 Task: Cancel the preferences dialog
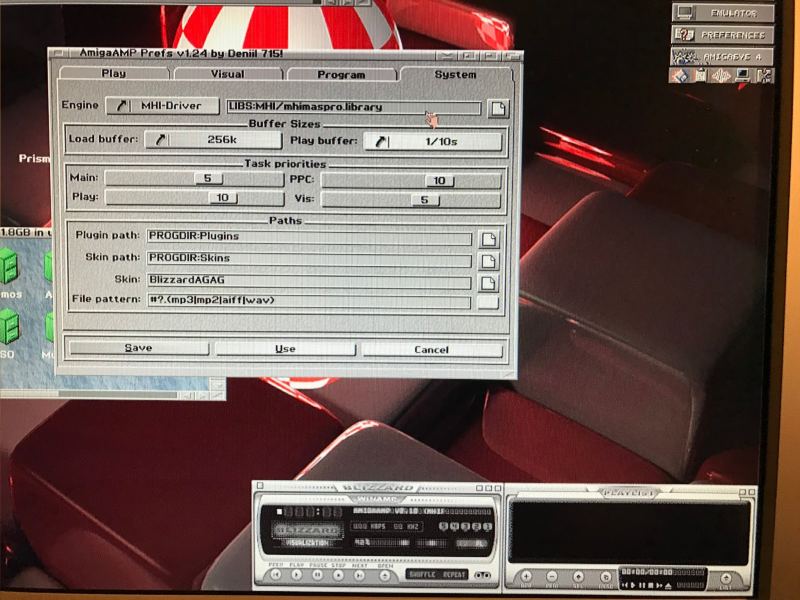(432, 349)
